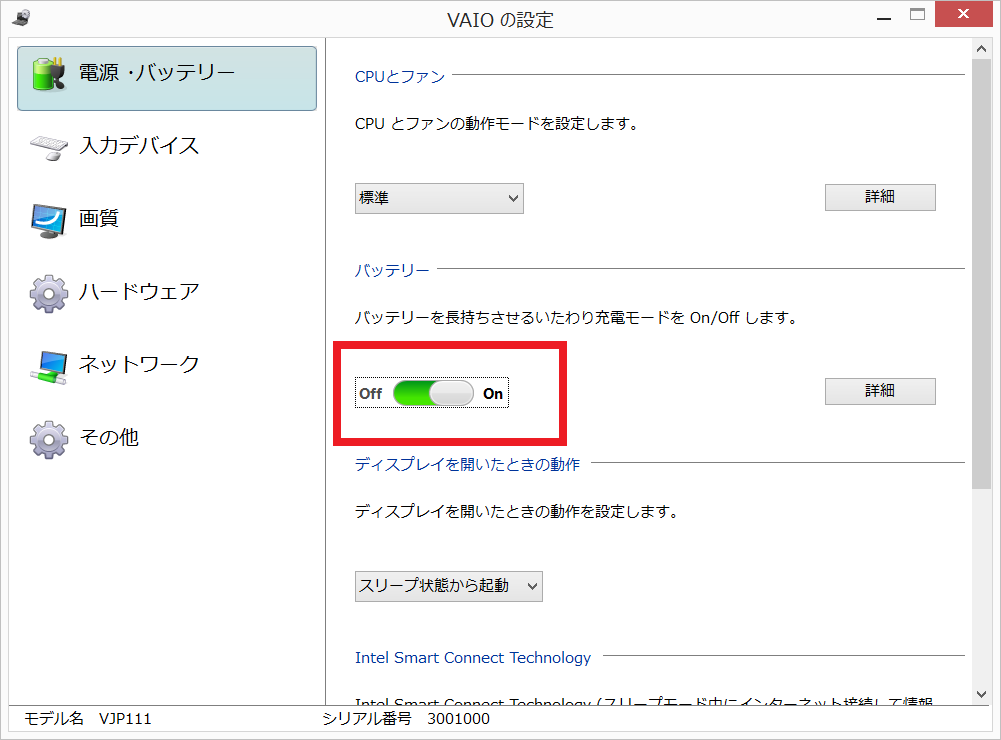This screenshot has height=740, width=1001.
Task: Switch to the ネットワーク category
Action: point(167,366)
